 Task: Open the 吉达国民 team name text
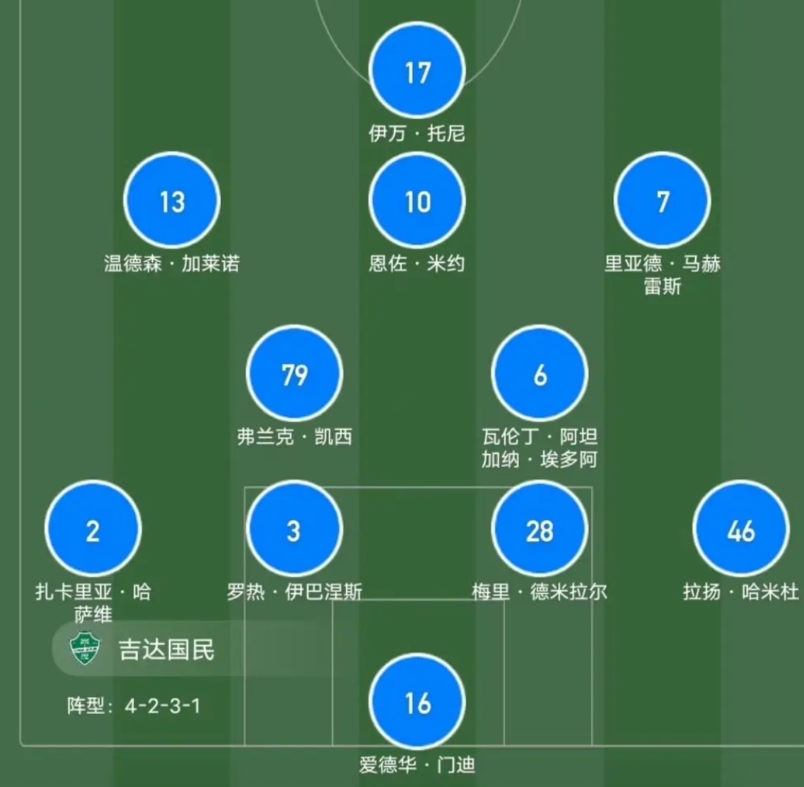click(167, 650)
